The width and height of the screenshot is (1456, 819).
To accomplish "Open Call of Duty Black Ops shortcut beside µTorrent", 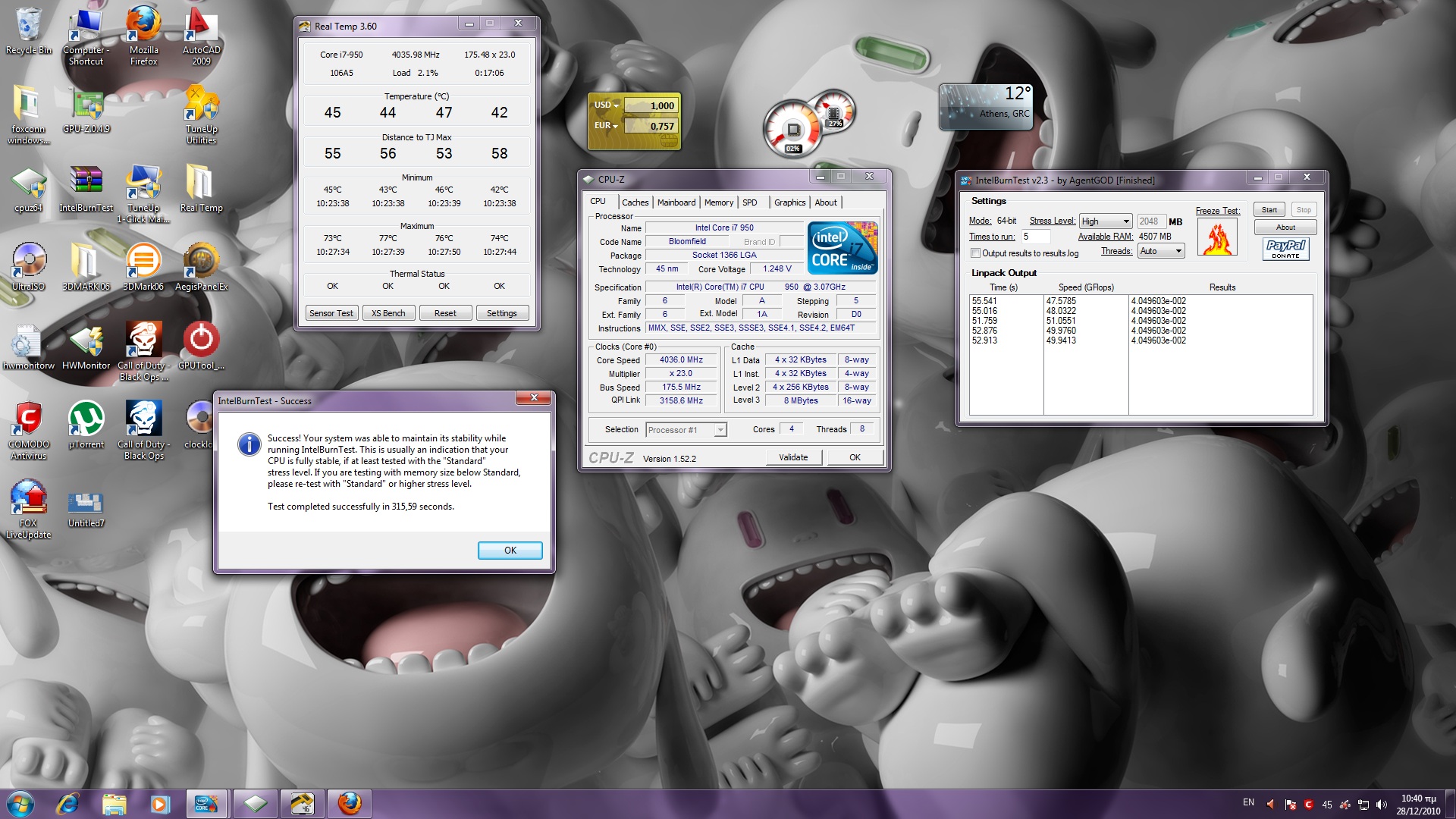I will pos(143,431).
